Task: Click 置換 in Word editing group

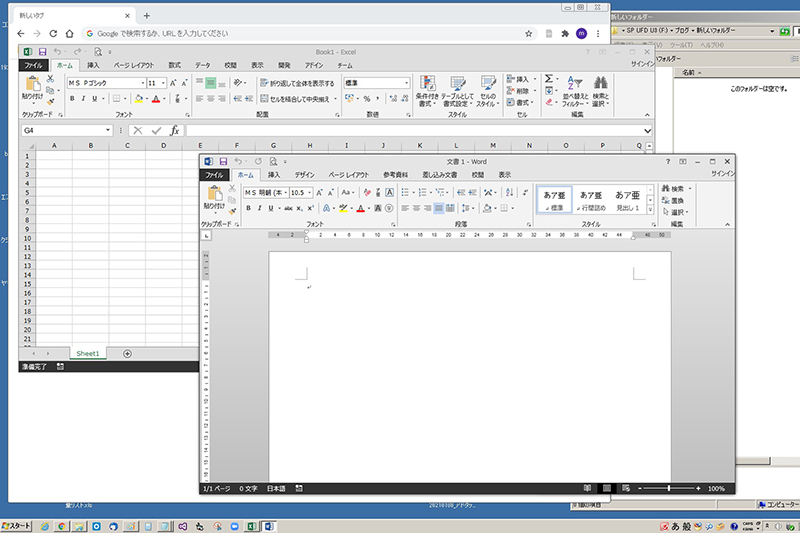Action: pyautogui.click(x=673, y=200)
